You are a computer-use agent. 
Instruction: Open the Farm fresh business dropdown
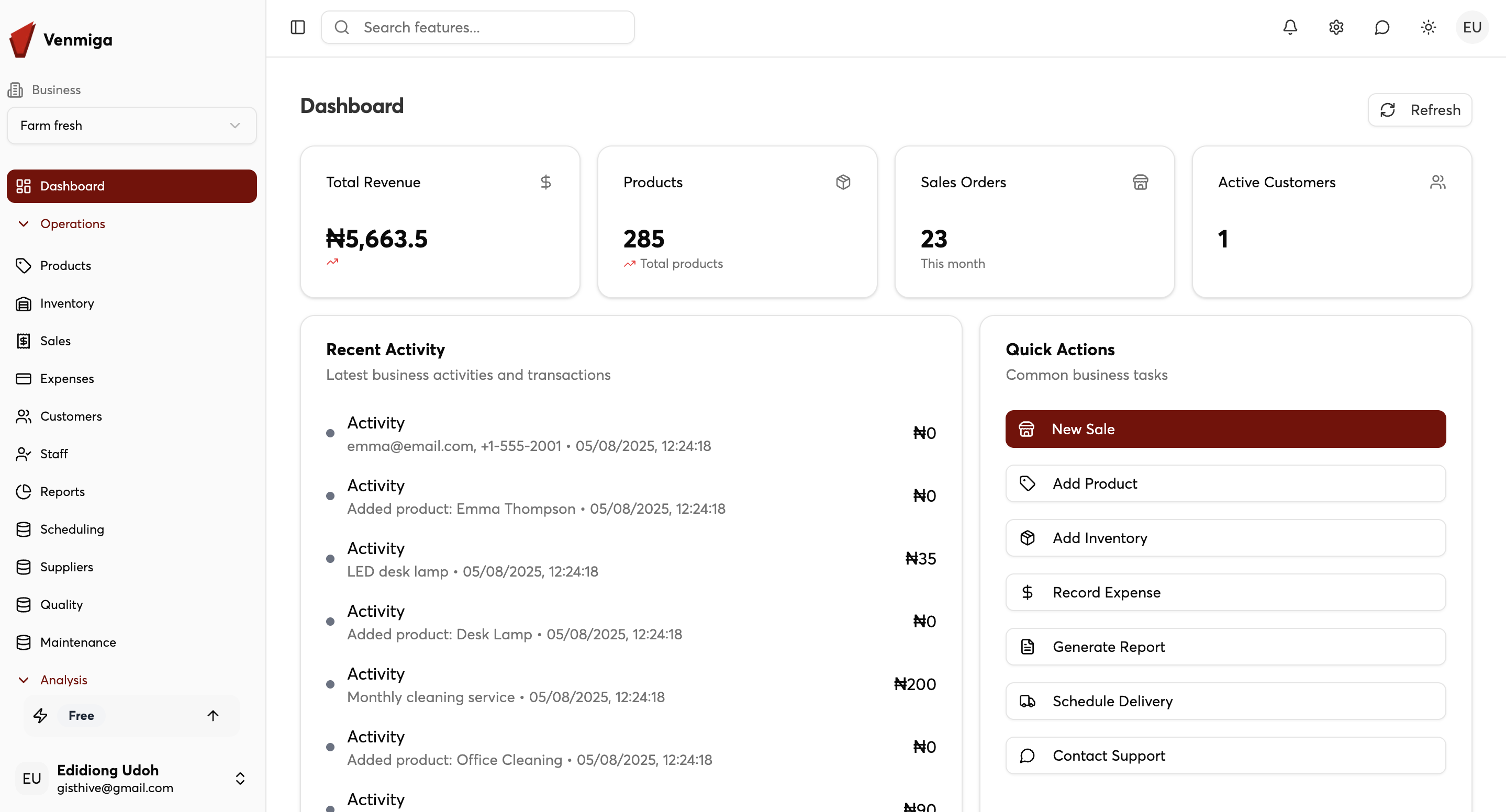coord(131,126)
